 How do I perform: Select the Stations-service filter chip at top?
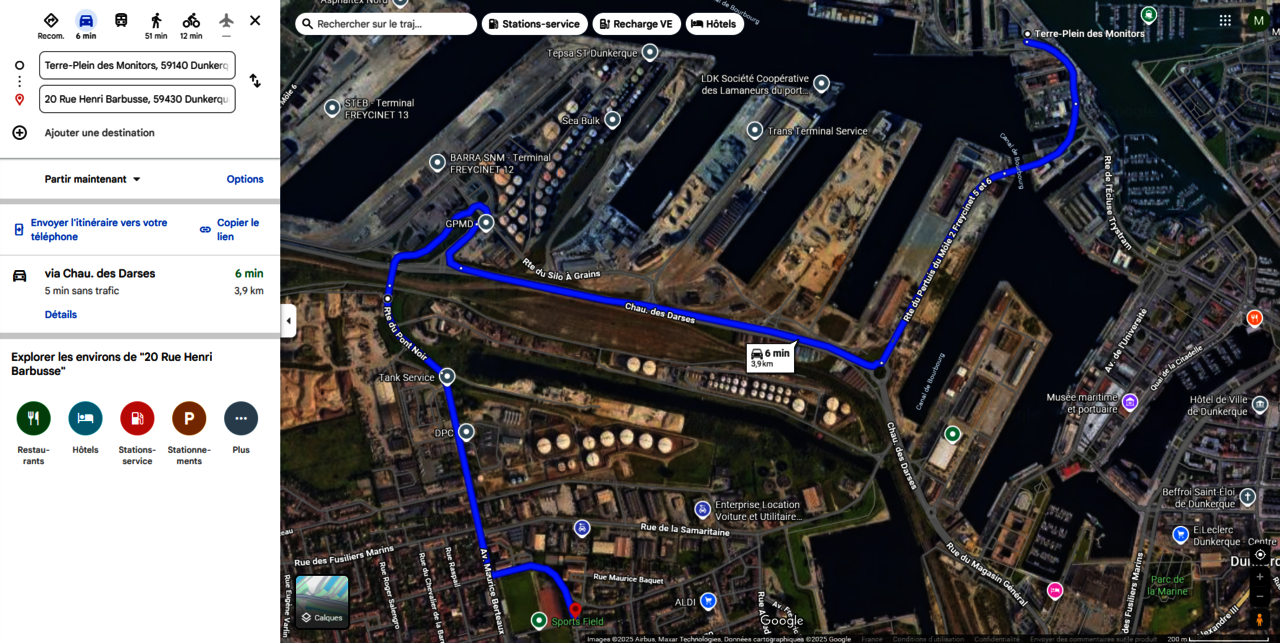534,24
